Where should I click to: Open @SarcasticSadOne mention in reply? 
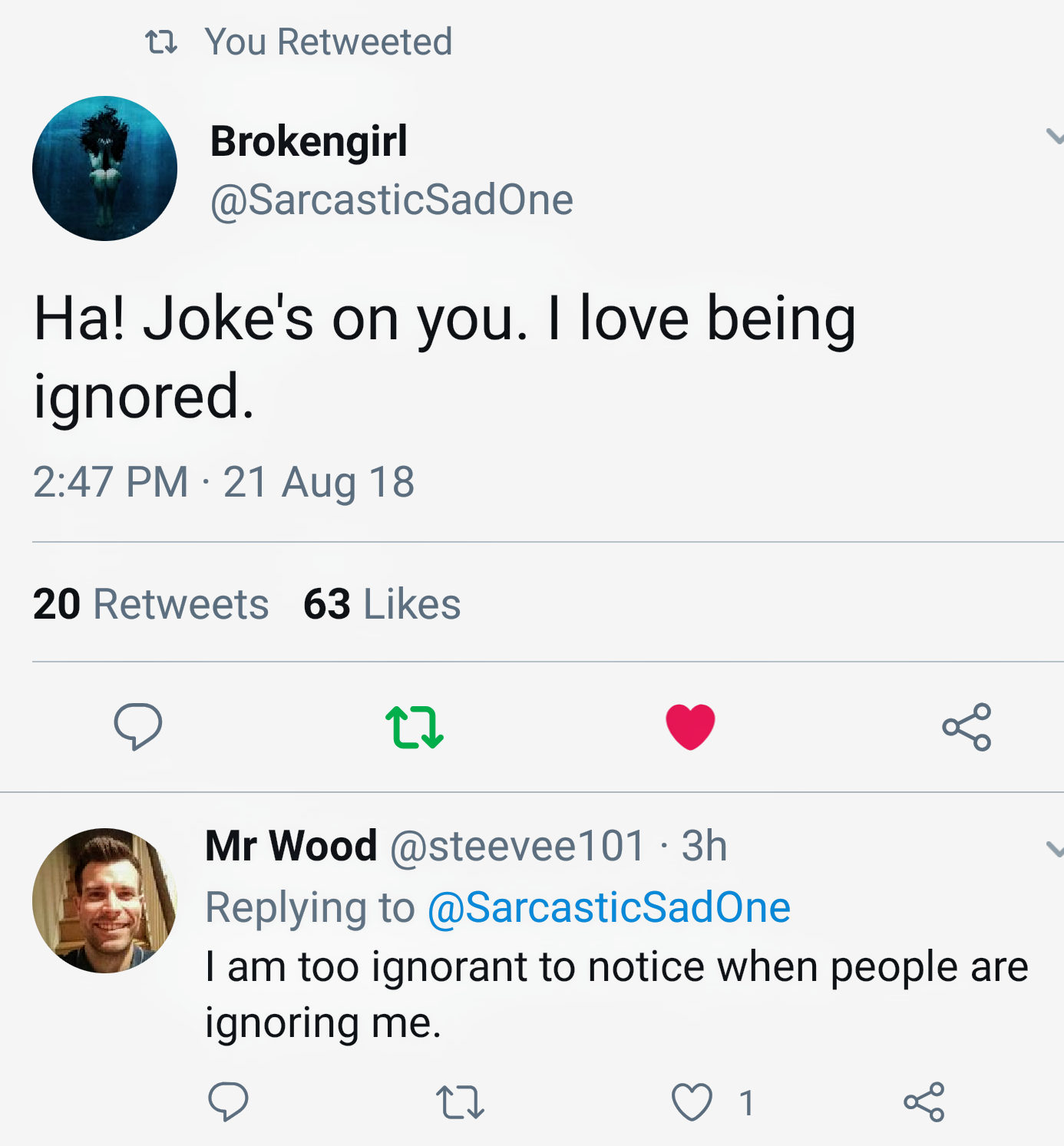pos(609,907)
